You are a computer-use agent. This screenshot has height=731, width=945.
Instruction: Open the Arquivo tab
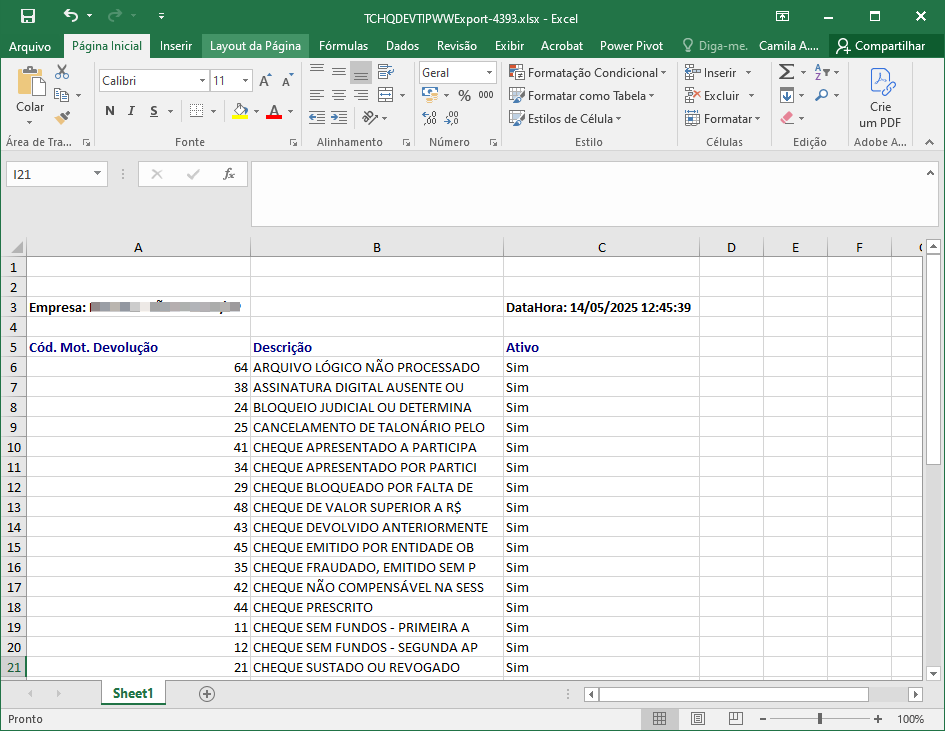[30, 46]
